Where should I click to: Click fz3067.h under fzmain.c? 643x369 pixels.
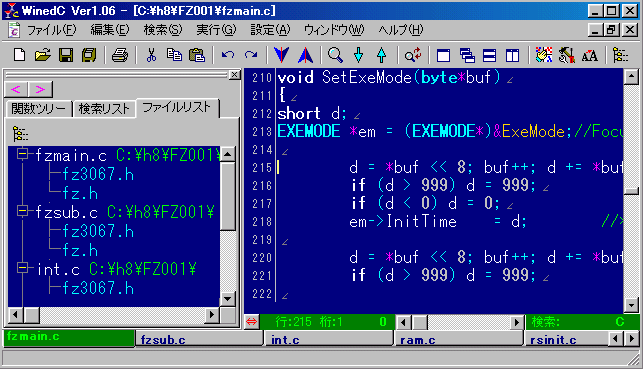pyautogui.click(x=98, y=174)
